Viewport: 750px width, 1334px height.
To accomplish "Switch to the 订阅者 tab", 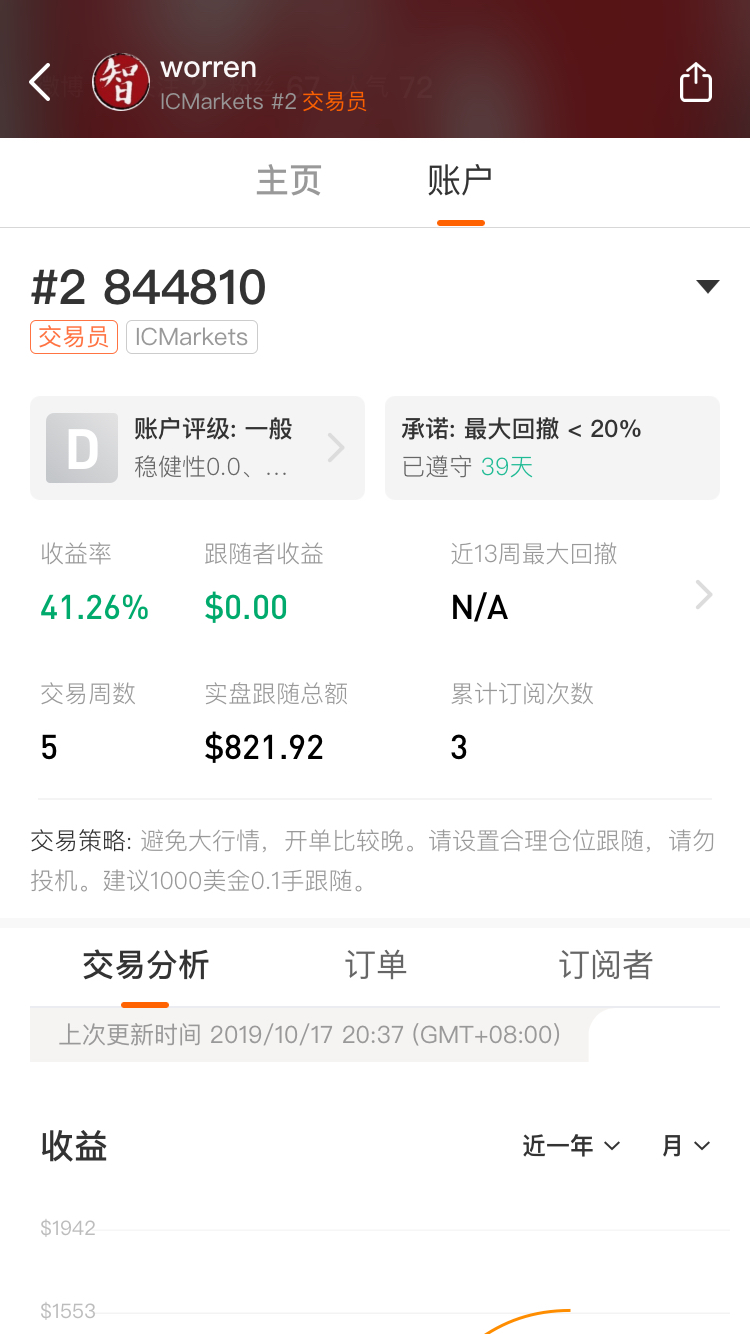I will click(605, 965).
